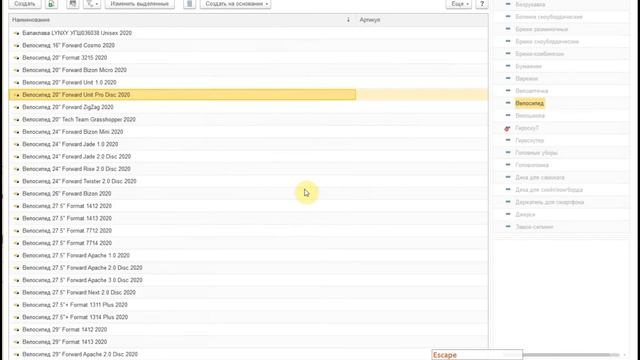This screenshot has width=640, height=360.
Task: Select Велосипед 27.5" Forward Apache 3.0 Disc 2020
Action: pos(248,280)
